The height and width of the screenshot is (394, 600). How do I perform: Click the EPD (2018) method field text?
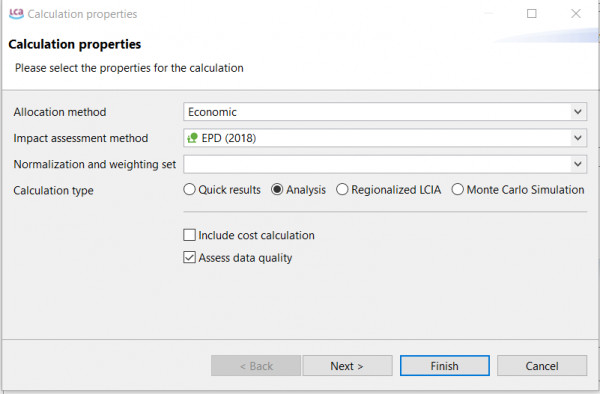229,138
